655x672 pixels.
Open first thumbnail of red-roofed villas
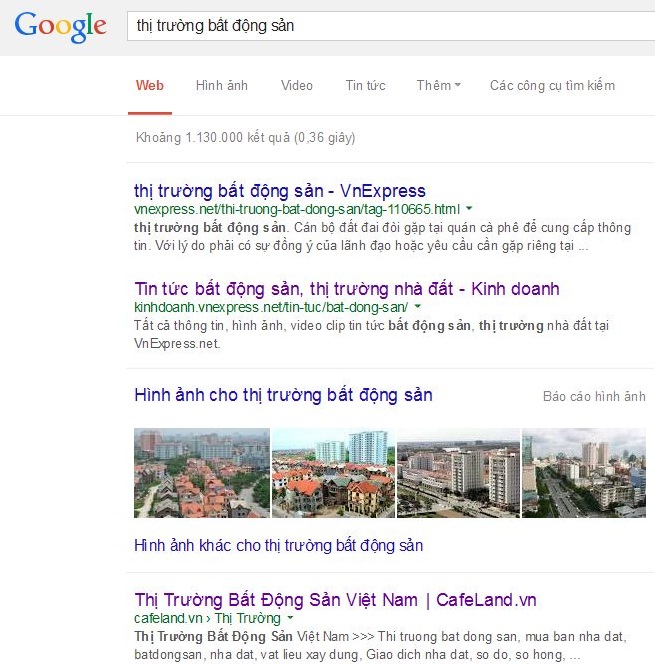pyautogui.click(x=202, y=473)
